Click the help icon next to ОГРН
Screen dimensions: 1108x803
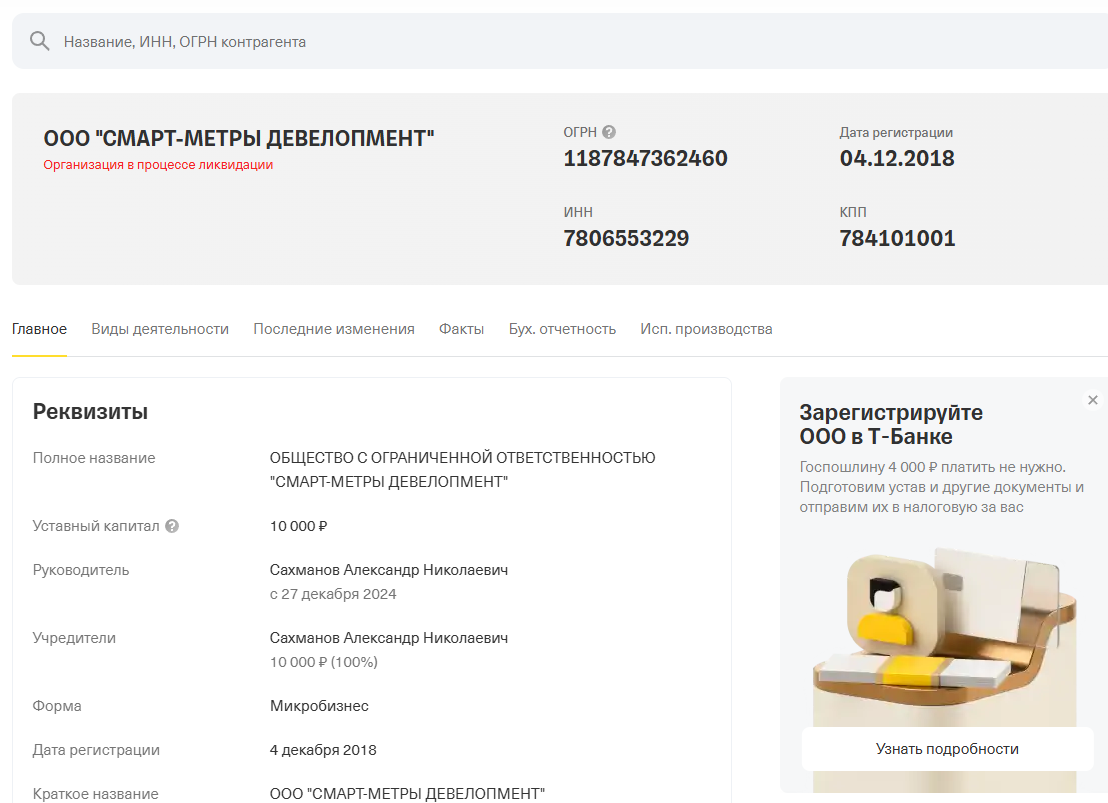point(609,132)
